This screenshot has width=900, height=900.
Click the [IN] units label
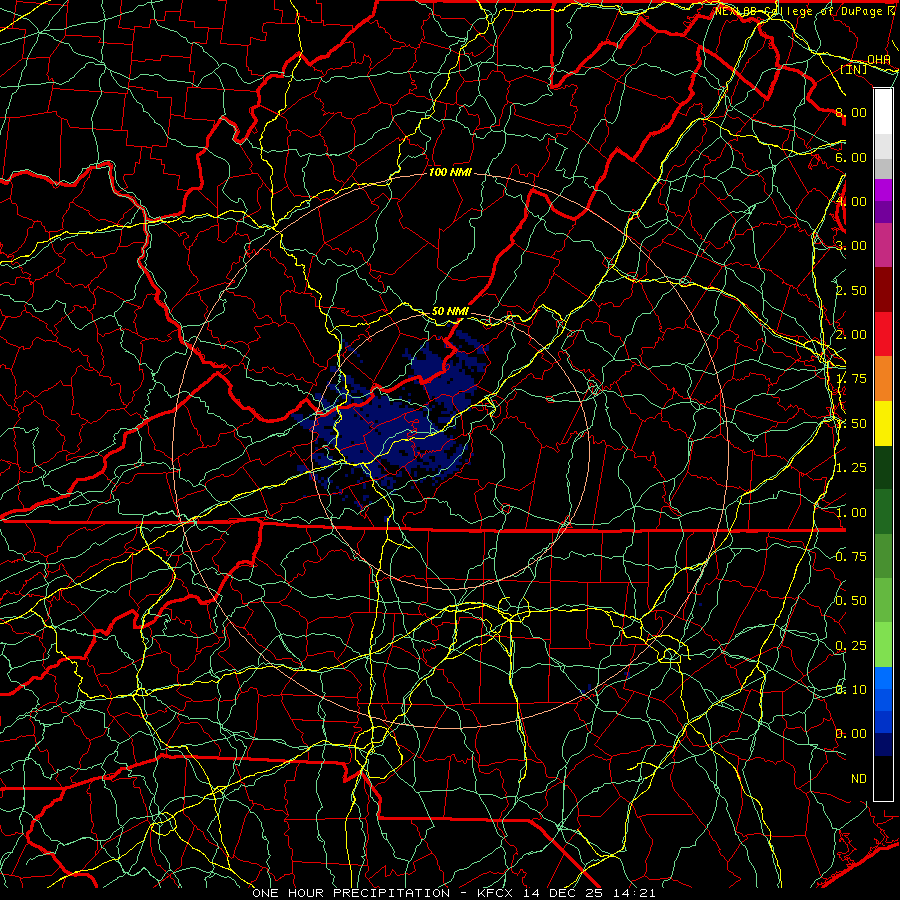854,69
